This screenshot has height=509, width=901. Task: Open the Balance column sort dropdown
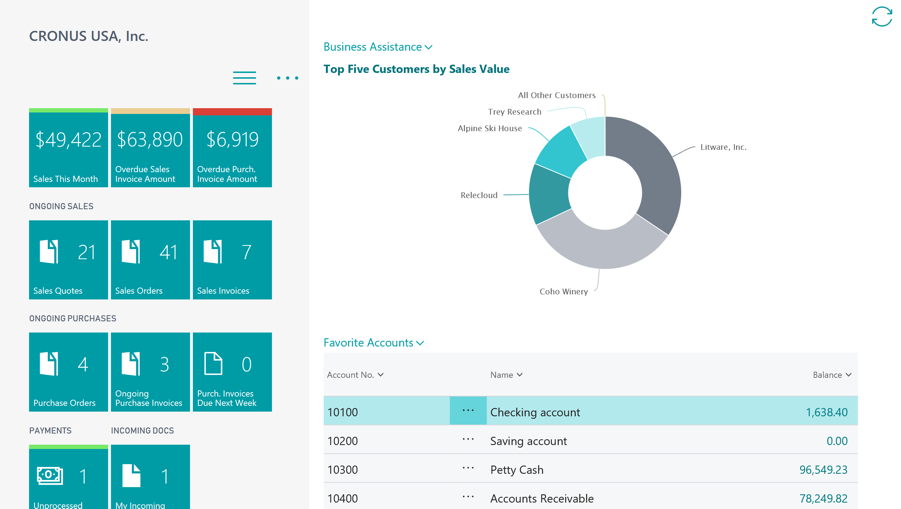[x=831, y=375]
